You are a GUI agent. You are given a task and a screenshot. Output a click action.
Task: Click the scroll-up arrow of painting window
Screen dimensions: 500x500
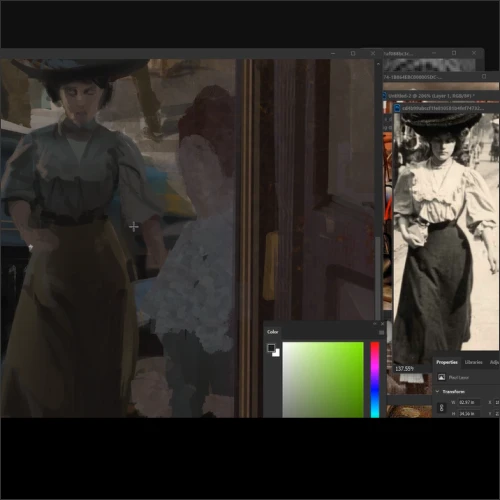(x=378, y=63)
